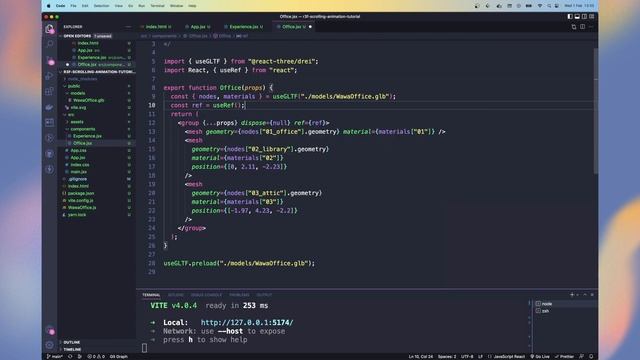Switch to the DEBUG CONSOLE panel tab
Image resolution: width=640 pixels, height=360 pixels.
[206, 295]
